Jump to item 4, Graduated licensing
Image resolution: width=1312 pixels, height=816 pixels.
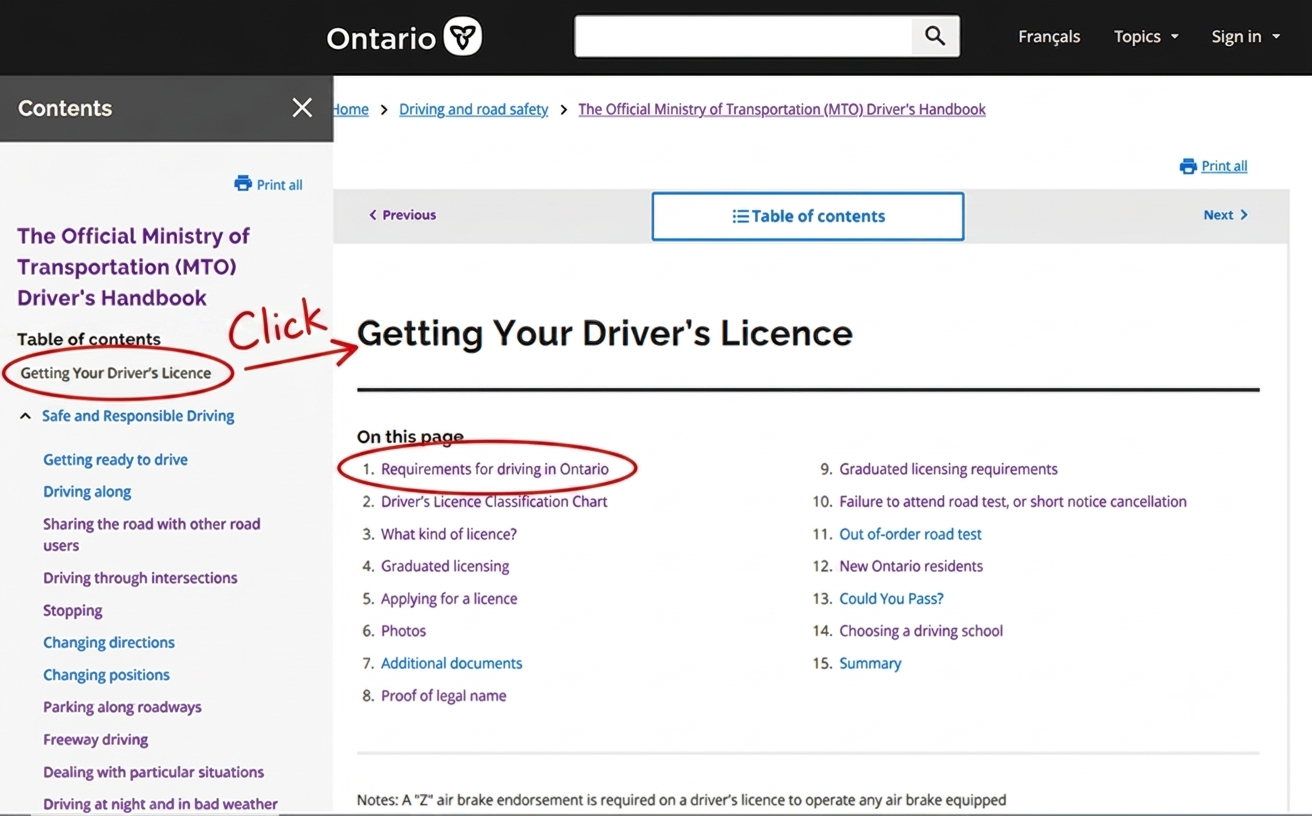445,566
